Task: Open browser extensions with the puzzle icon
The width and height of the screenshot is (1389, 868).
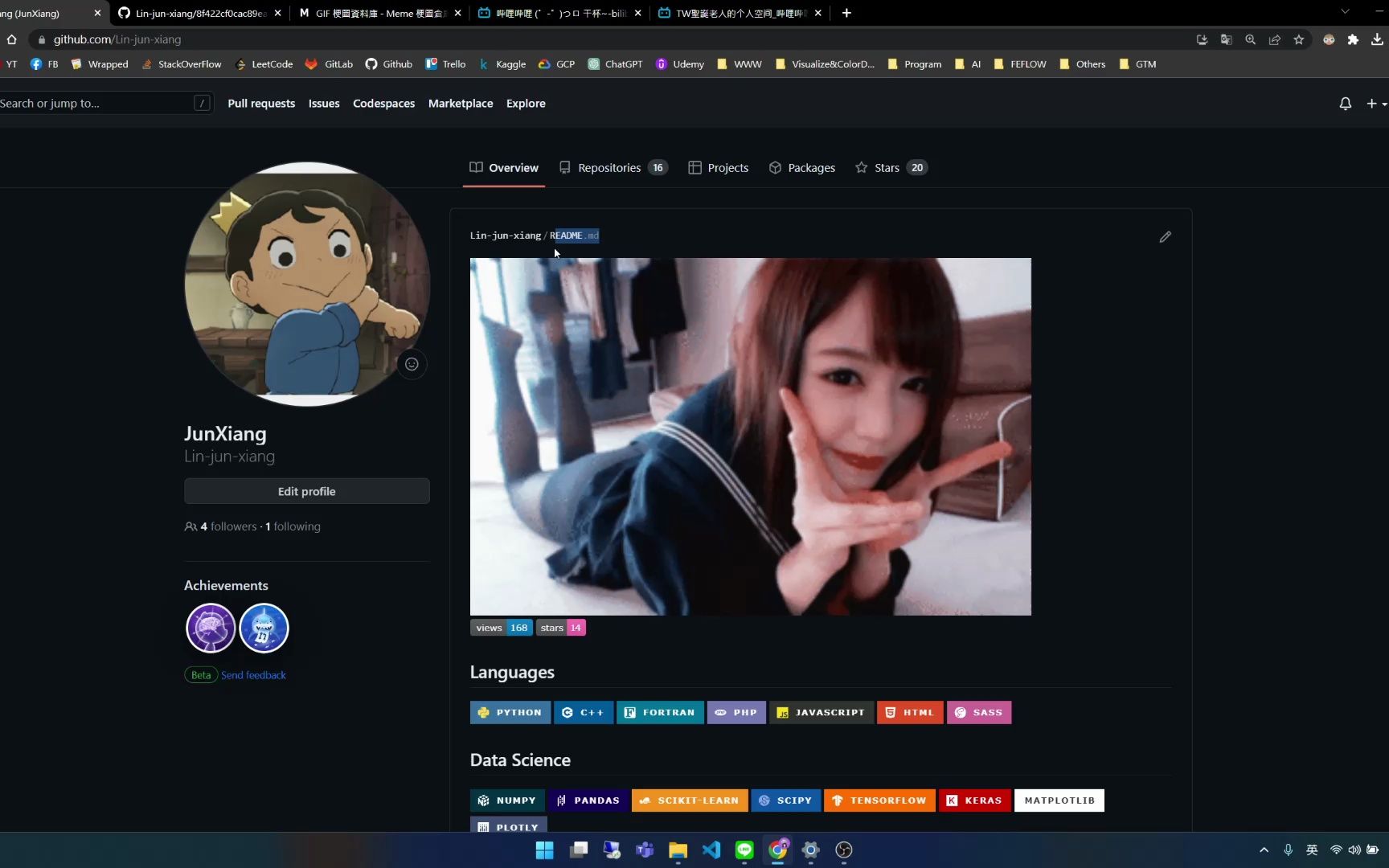Action: 1354,39
